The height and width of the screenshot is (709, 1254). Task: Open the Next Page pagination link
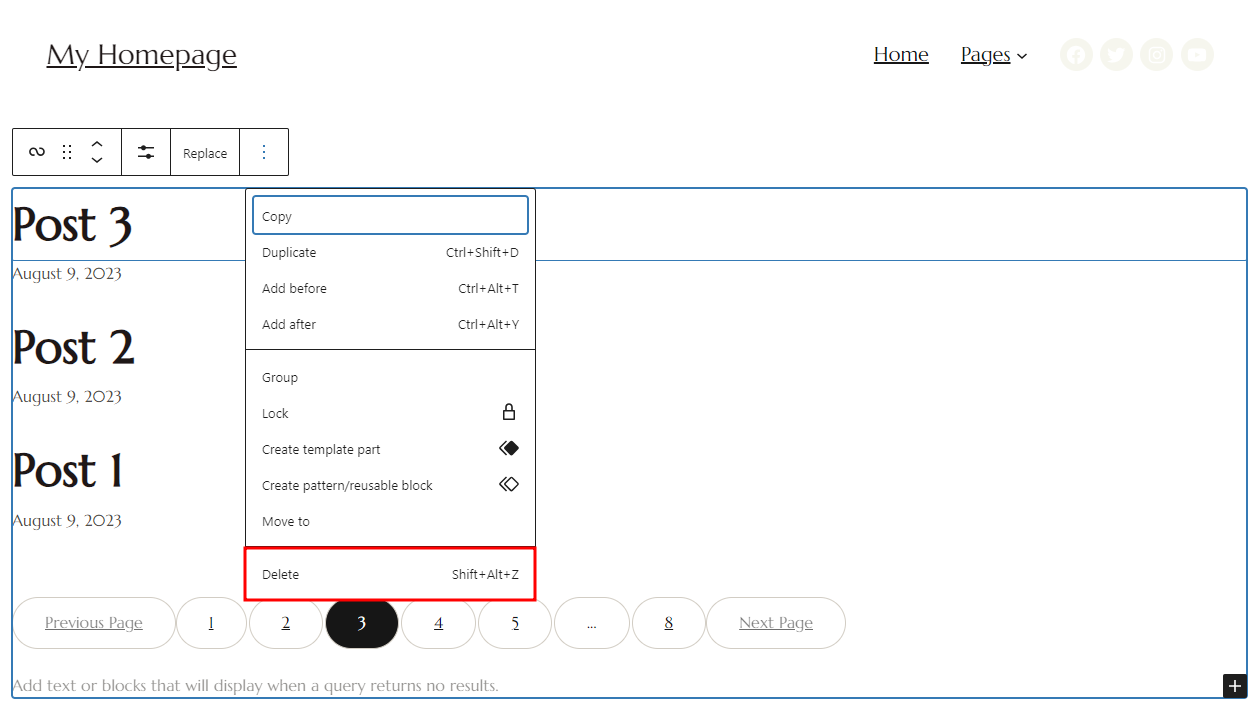tap(775, 623)
